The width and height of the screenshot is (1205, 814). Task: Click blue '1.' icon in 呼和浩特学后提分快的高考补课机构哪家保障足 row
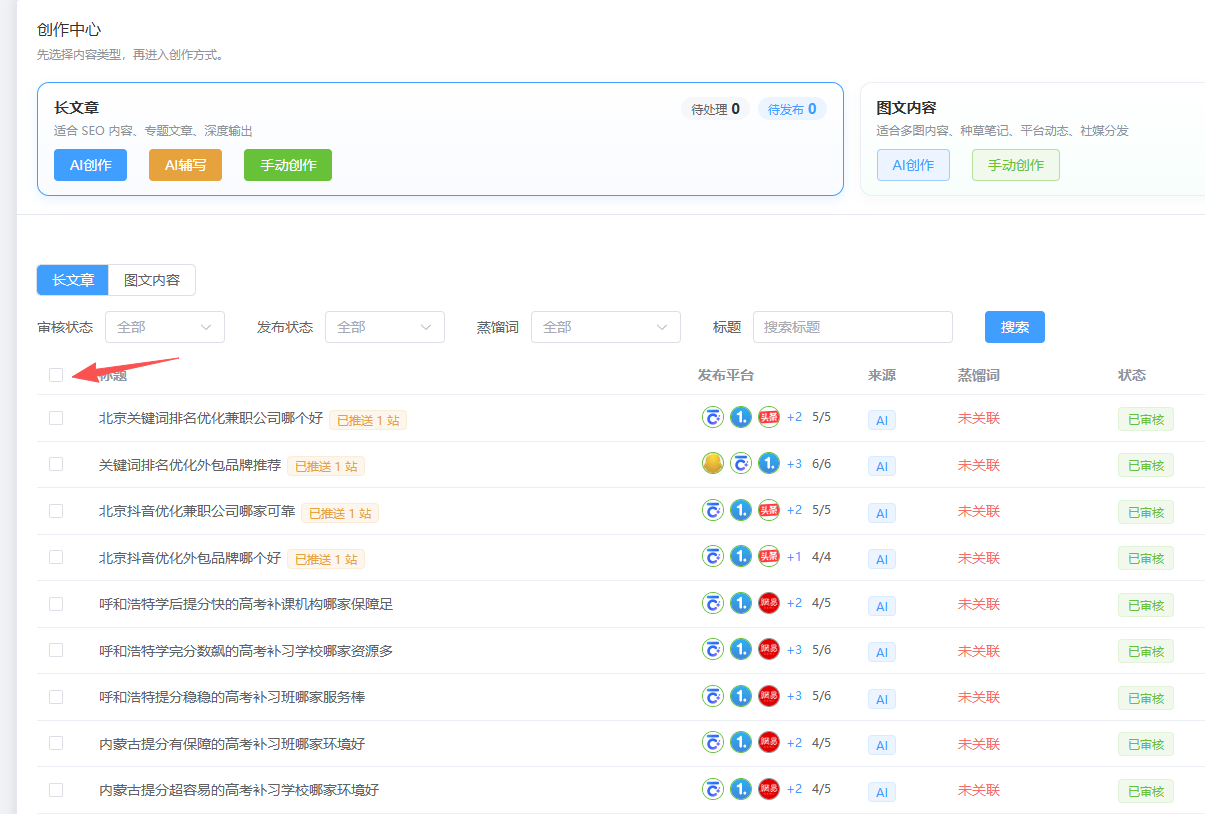(x=741, y=603)
